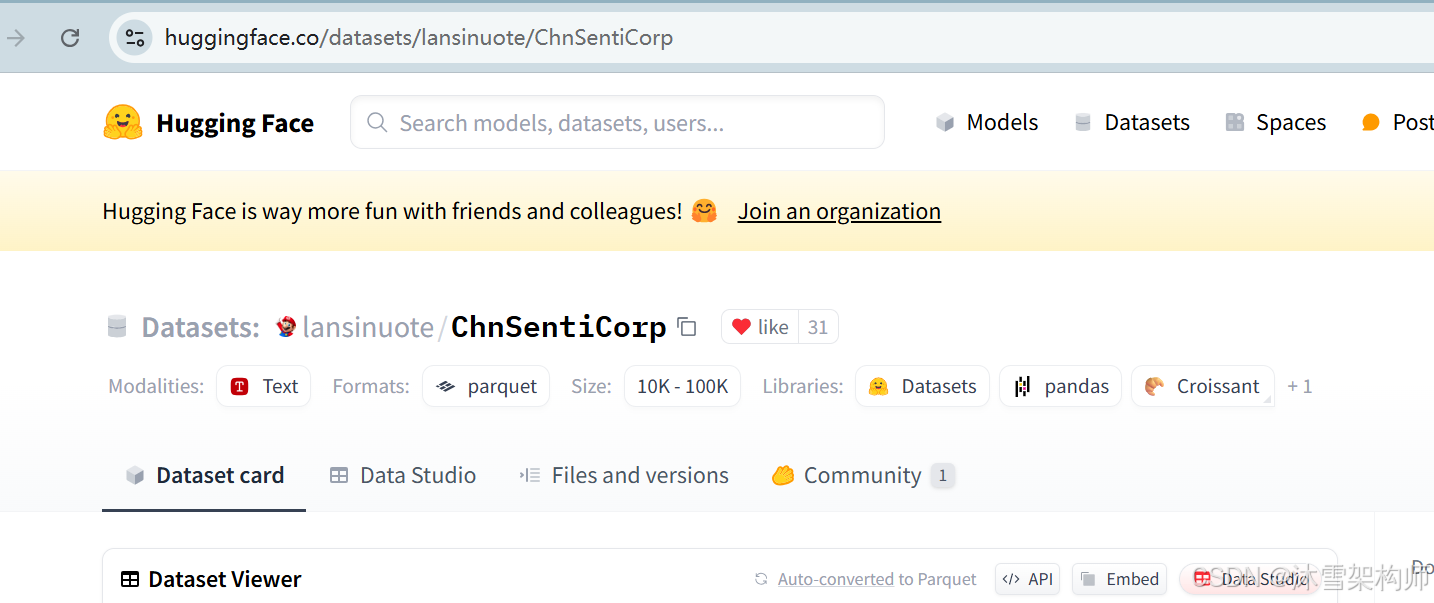This screenshot has width=1434, height=603.
Task: Click the ChnSentiCorp dataset title
Action: [558, 327]
